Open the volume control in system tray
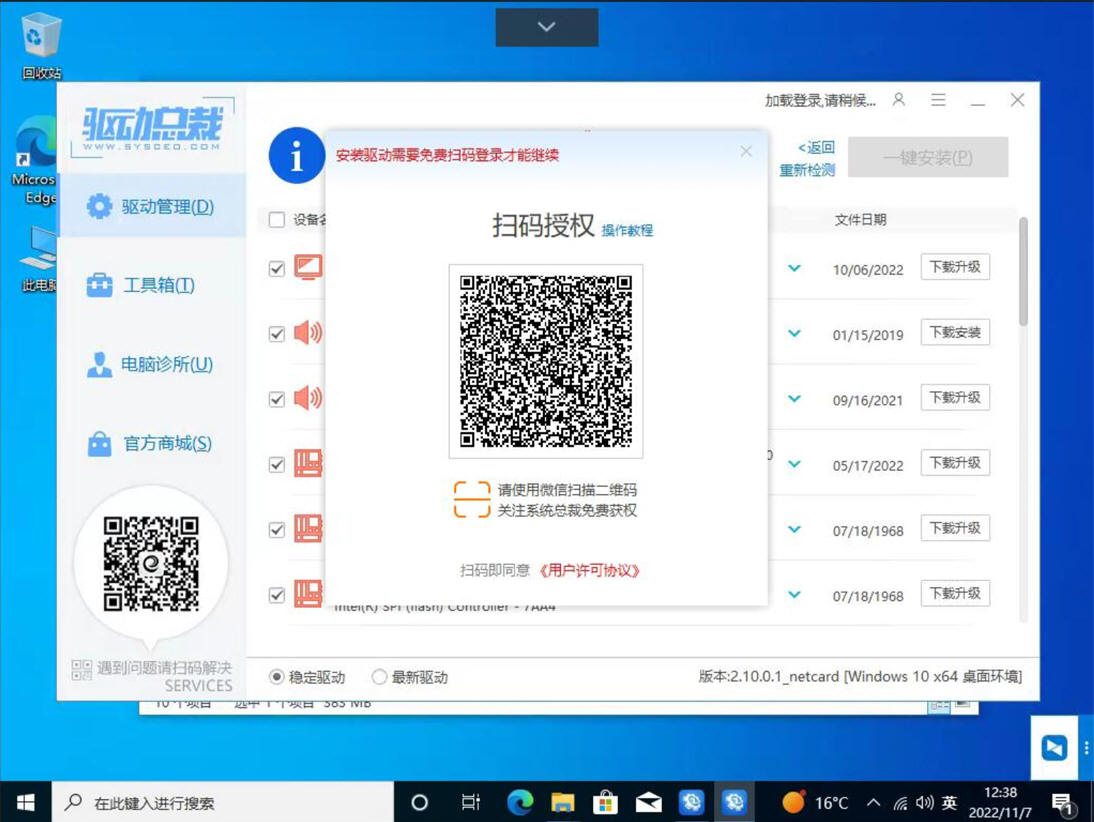Viewport: 1094px width, 822px height. (x=925, y=802)
